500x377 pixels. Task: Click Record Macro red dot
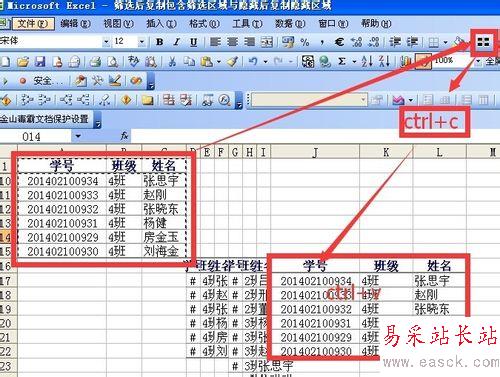tap(22, 81)
